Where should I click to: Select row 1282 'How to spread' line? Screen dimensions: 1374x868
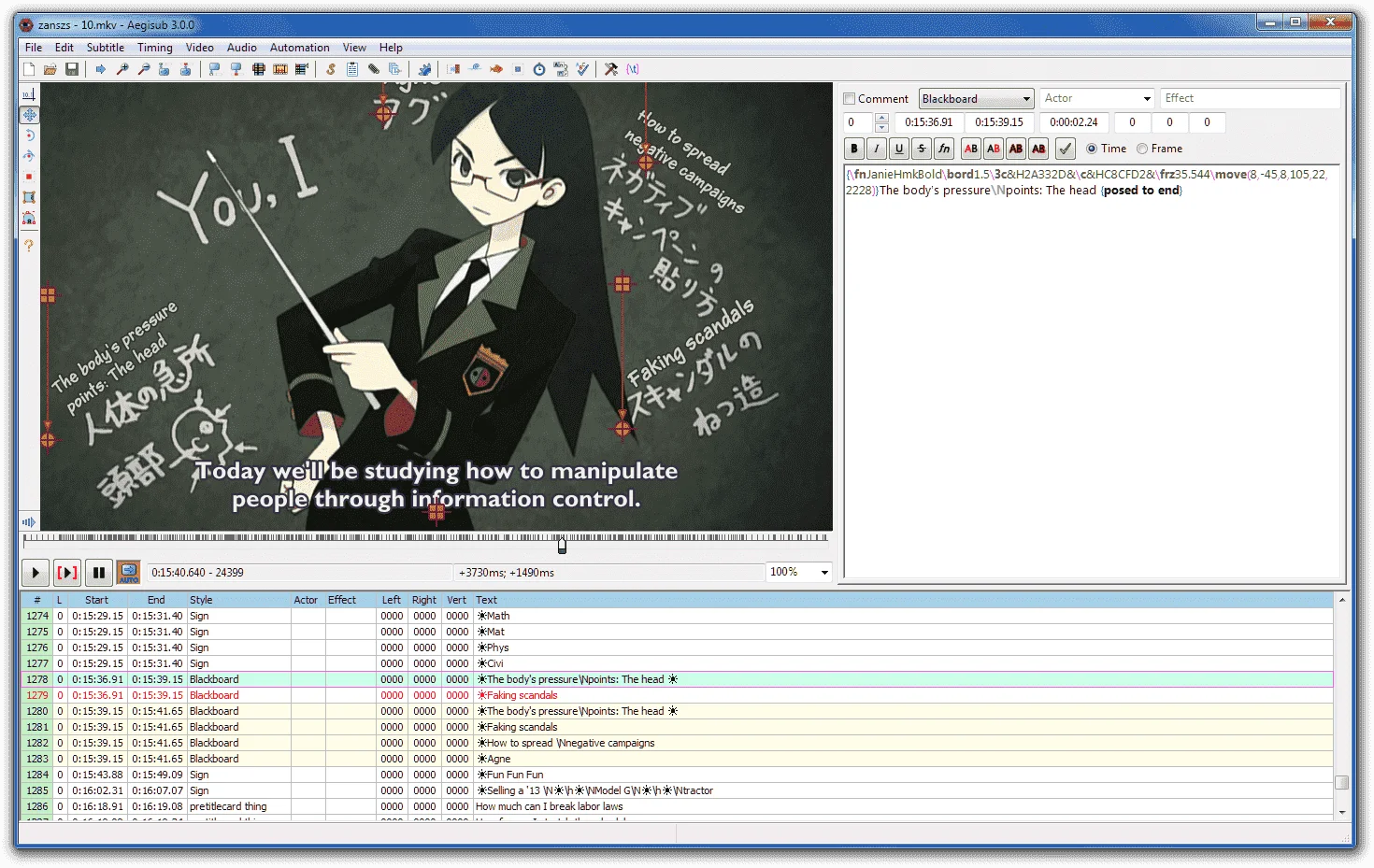click(677, 743)
